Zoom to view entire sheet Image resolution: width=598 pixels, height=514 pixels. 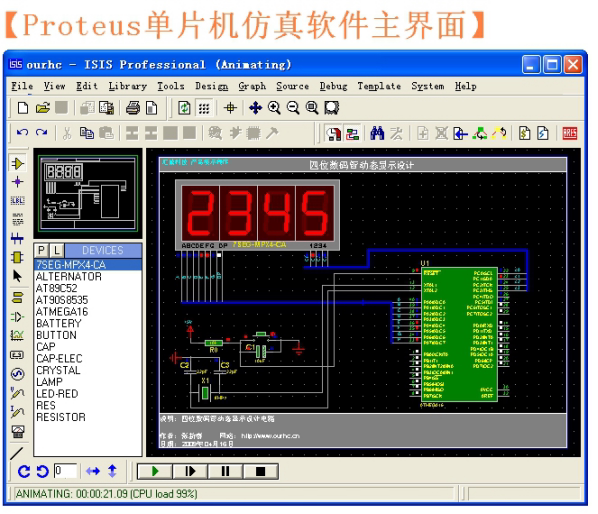tap(312, 108)
